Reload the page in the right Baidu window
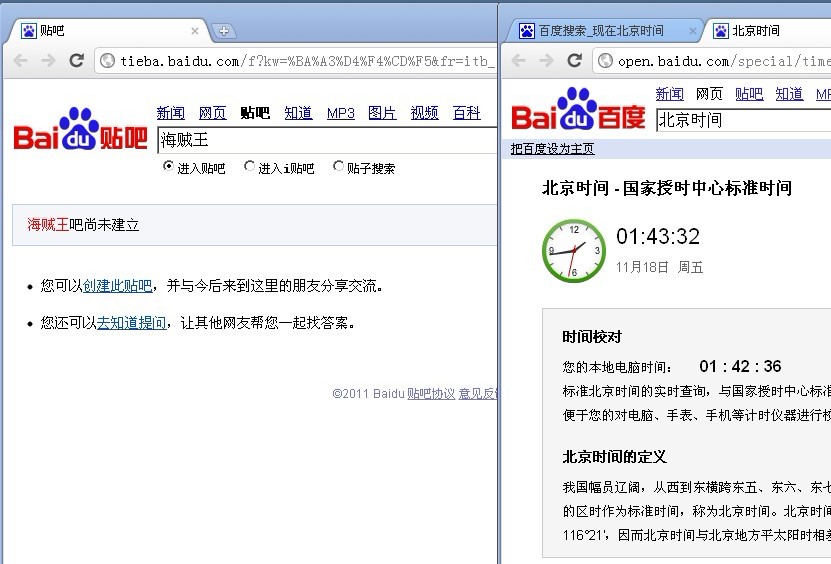 pos(575,60)
